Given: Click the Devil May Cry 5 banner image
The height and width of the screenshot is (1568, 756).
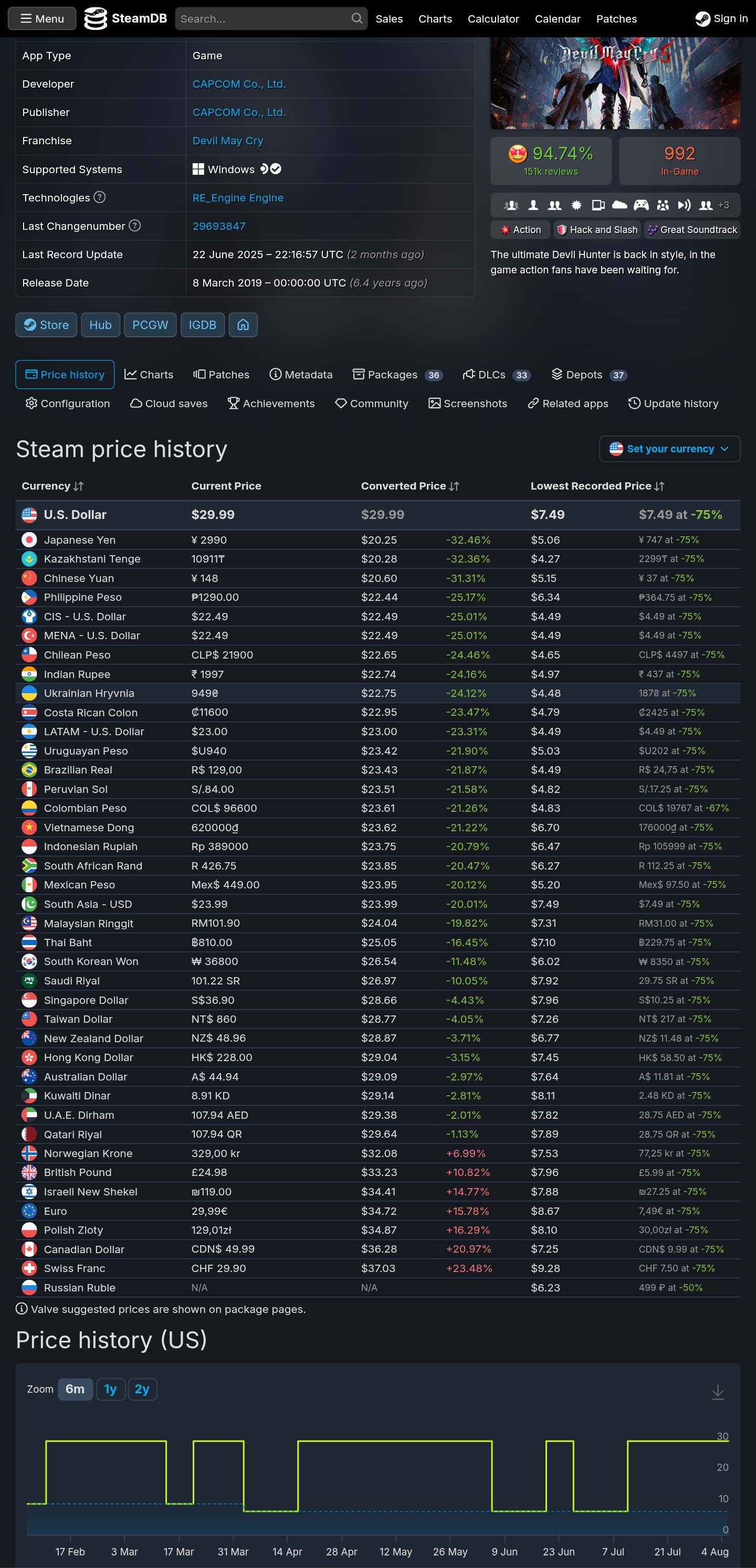Looking at the screenshot, I should pyautogui.click(x=615, y=83).
